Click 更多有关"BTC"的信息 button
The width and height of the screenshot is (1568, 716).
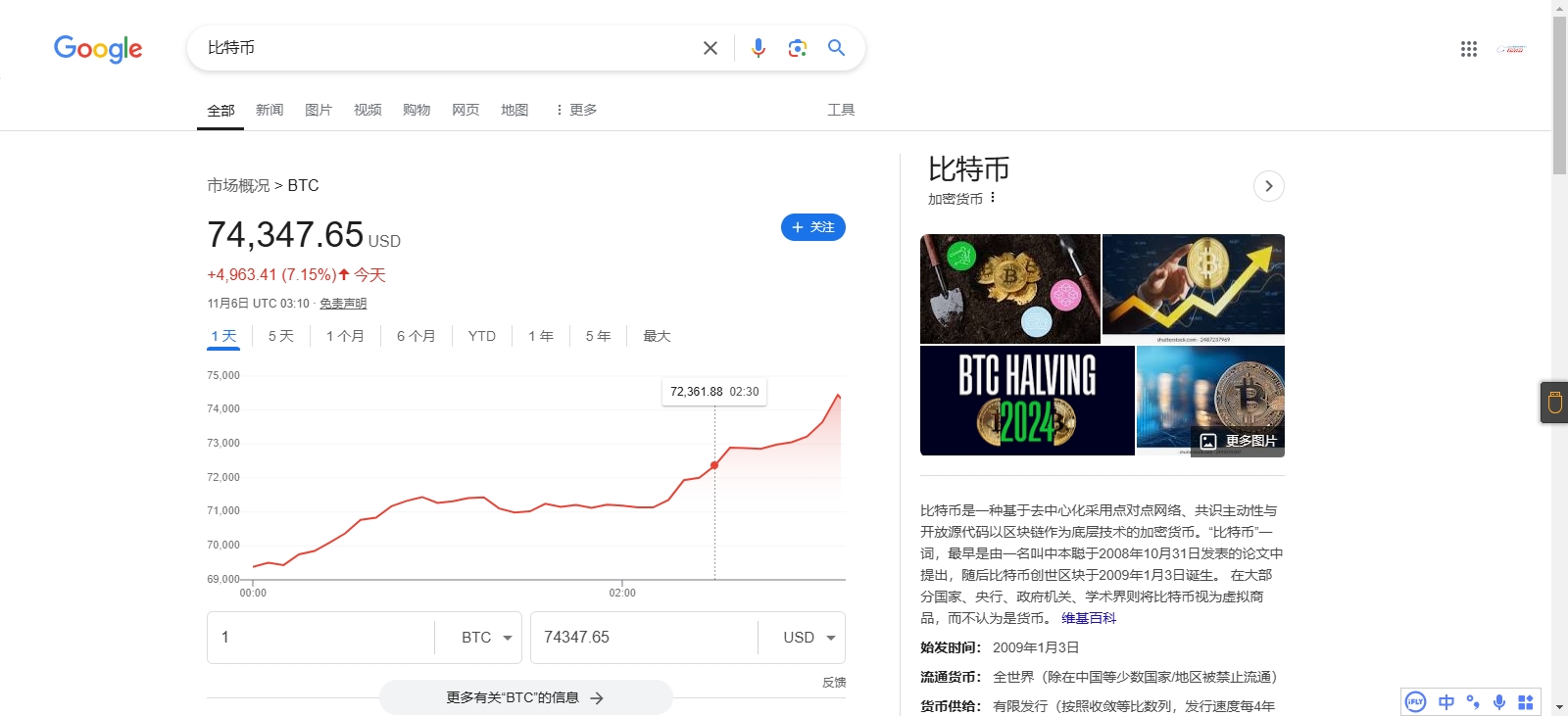[525, 697]
